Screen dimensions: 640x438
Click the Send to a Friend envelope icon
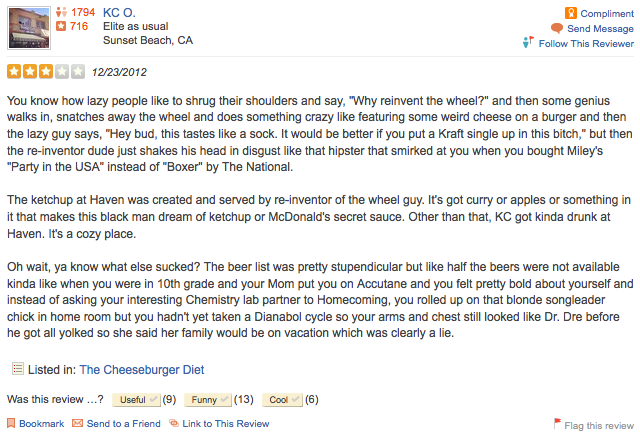[77, 424]
